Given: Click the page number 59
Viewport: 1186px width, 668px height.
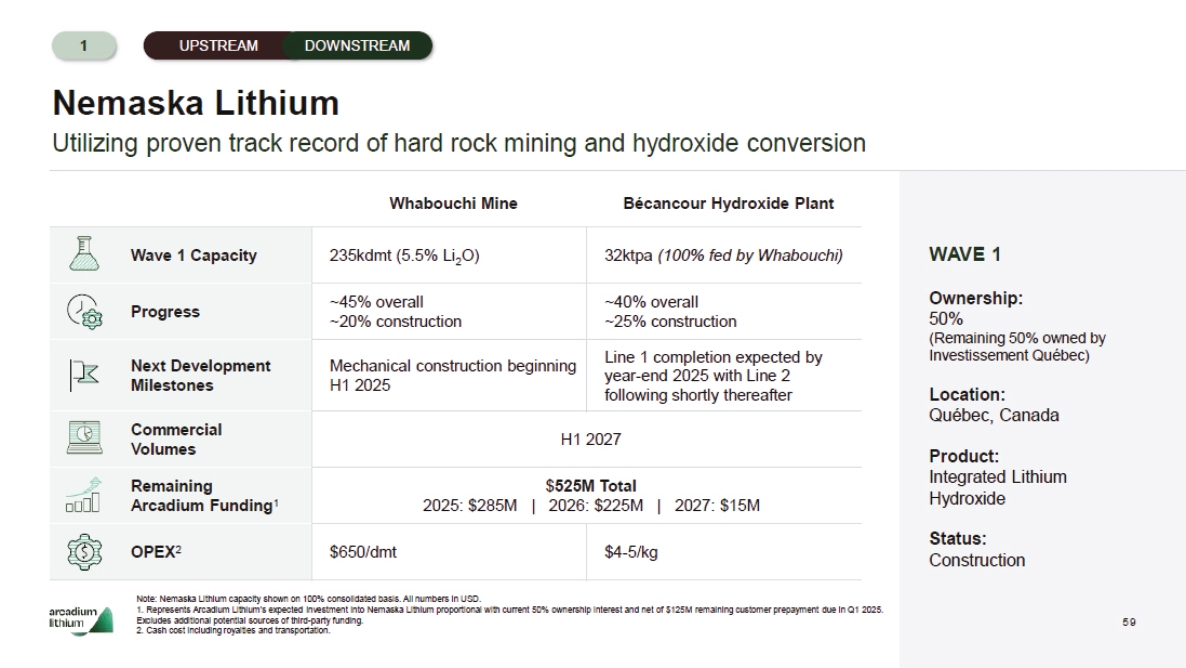Looking at the screenshot, I should [1128, 621].
